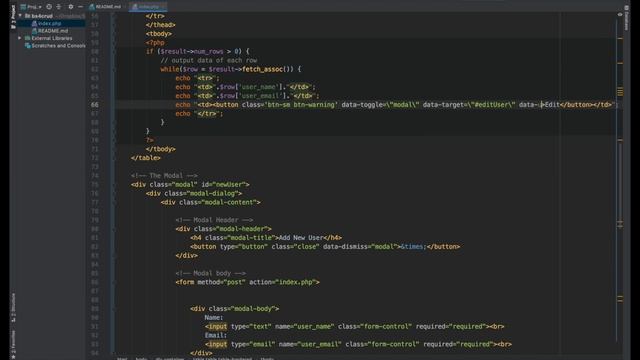Switch to the README.md editor tab
This screenshot has width=640, height=360.
pos(105,7)
